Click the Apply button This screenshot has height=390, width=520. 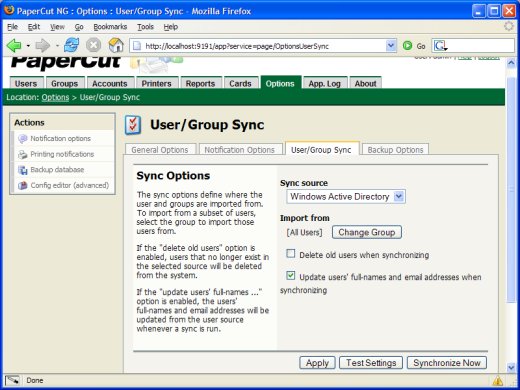[317, 363]
